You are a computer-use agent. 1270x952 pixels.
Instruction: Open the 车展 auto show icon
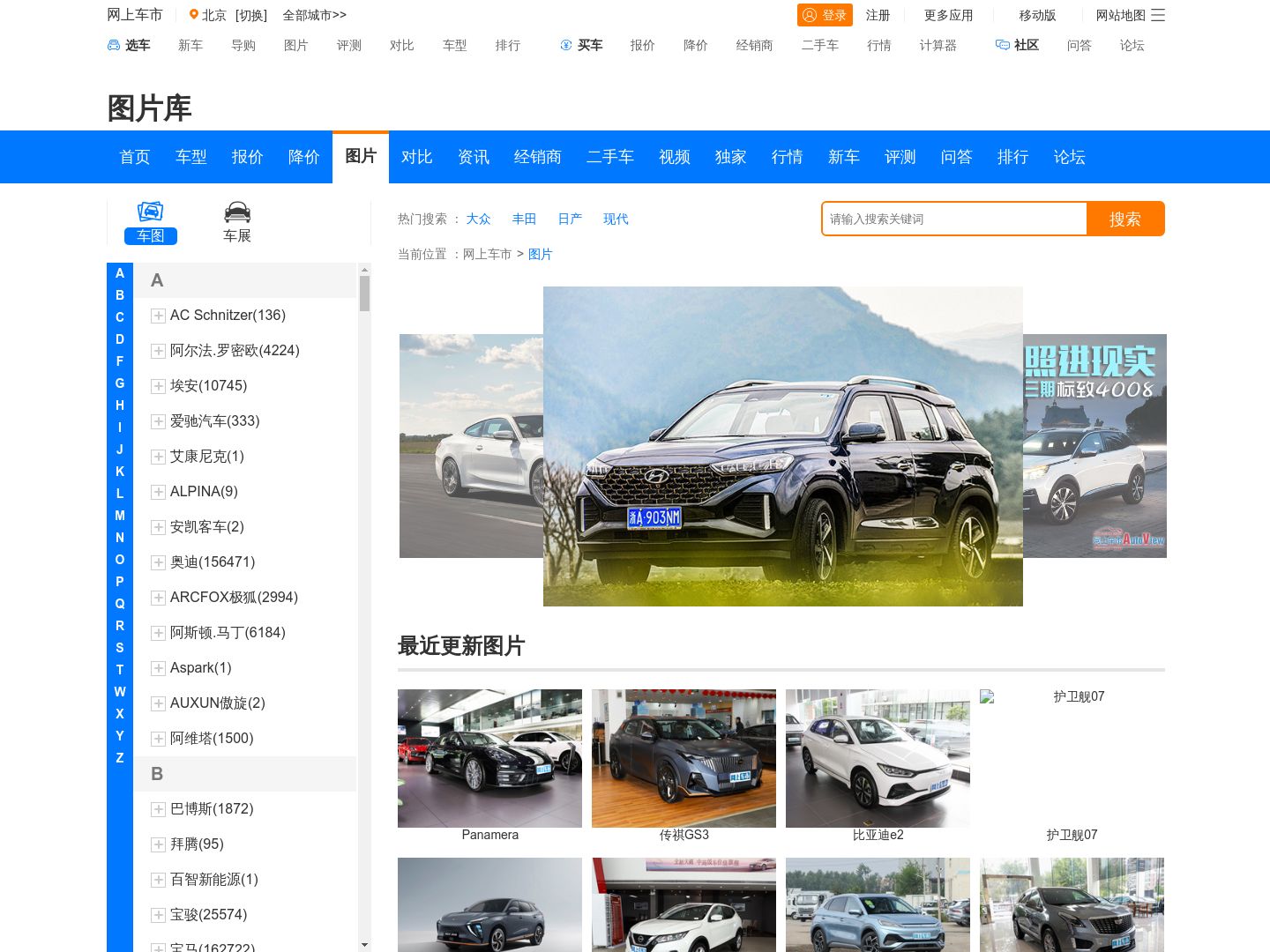237,212
